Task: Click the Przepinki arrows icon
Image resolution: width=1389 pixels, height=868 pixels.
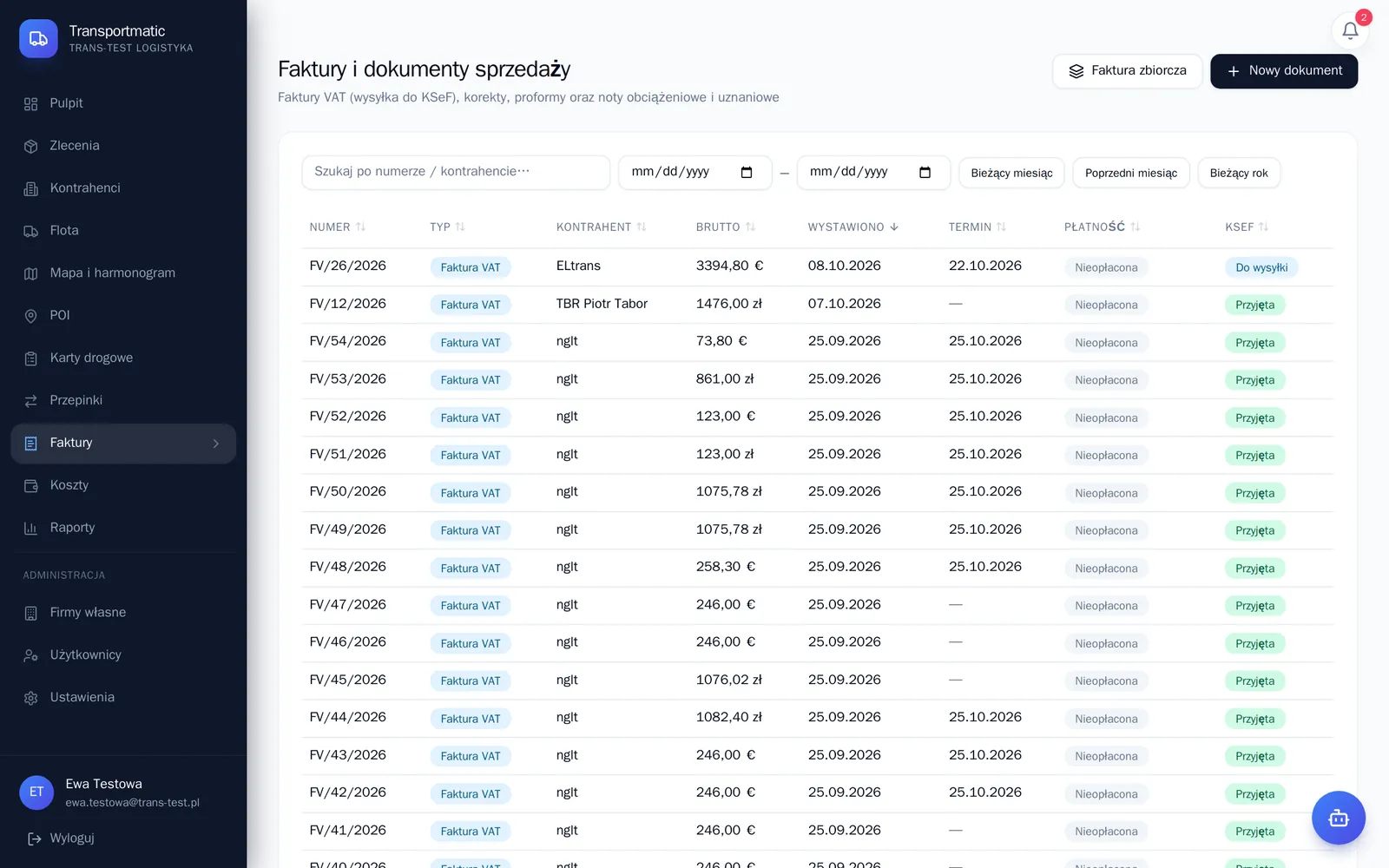Action: [31, 401]
